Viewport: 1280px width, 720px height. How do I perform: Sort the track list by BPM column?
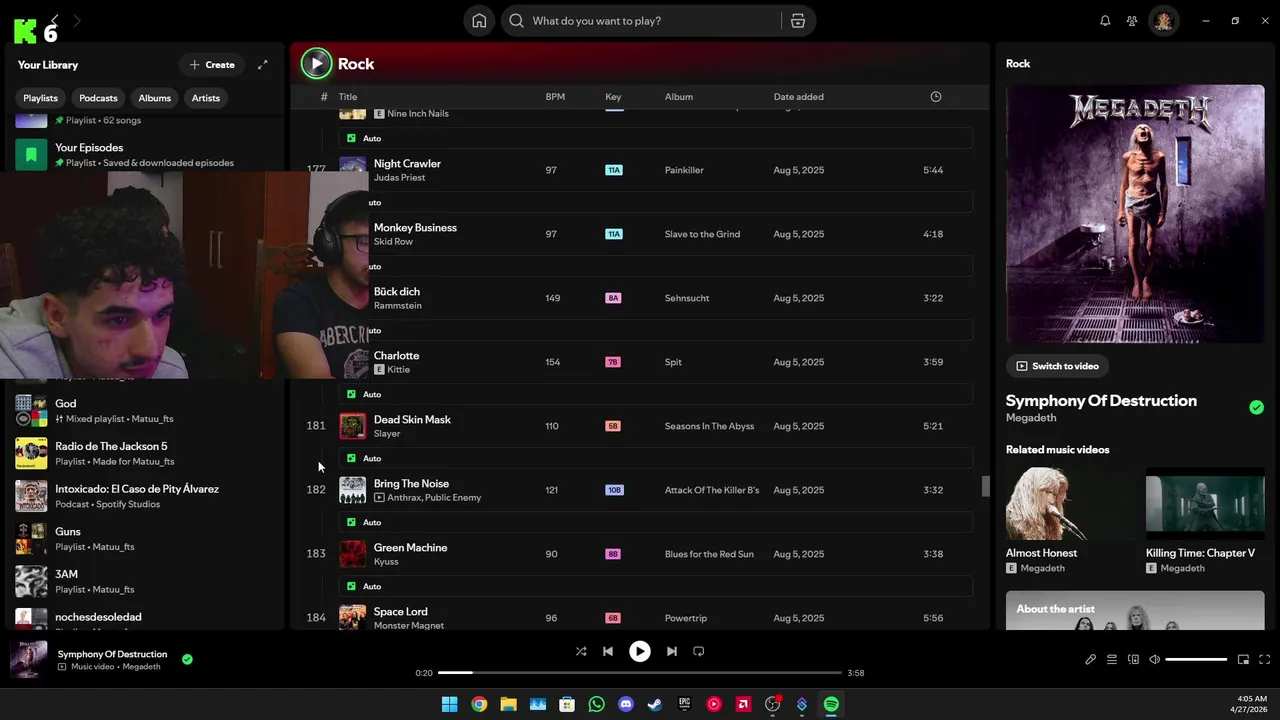[555, 97]
